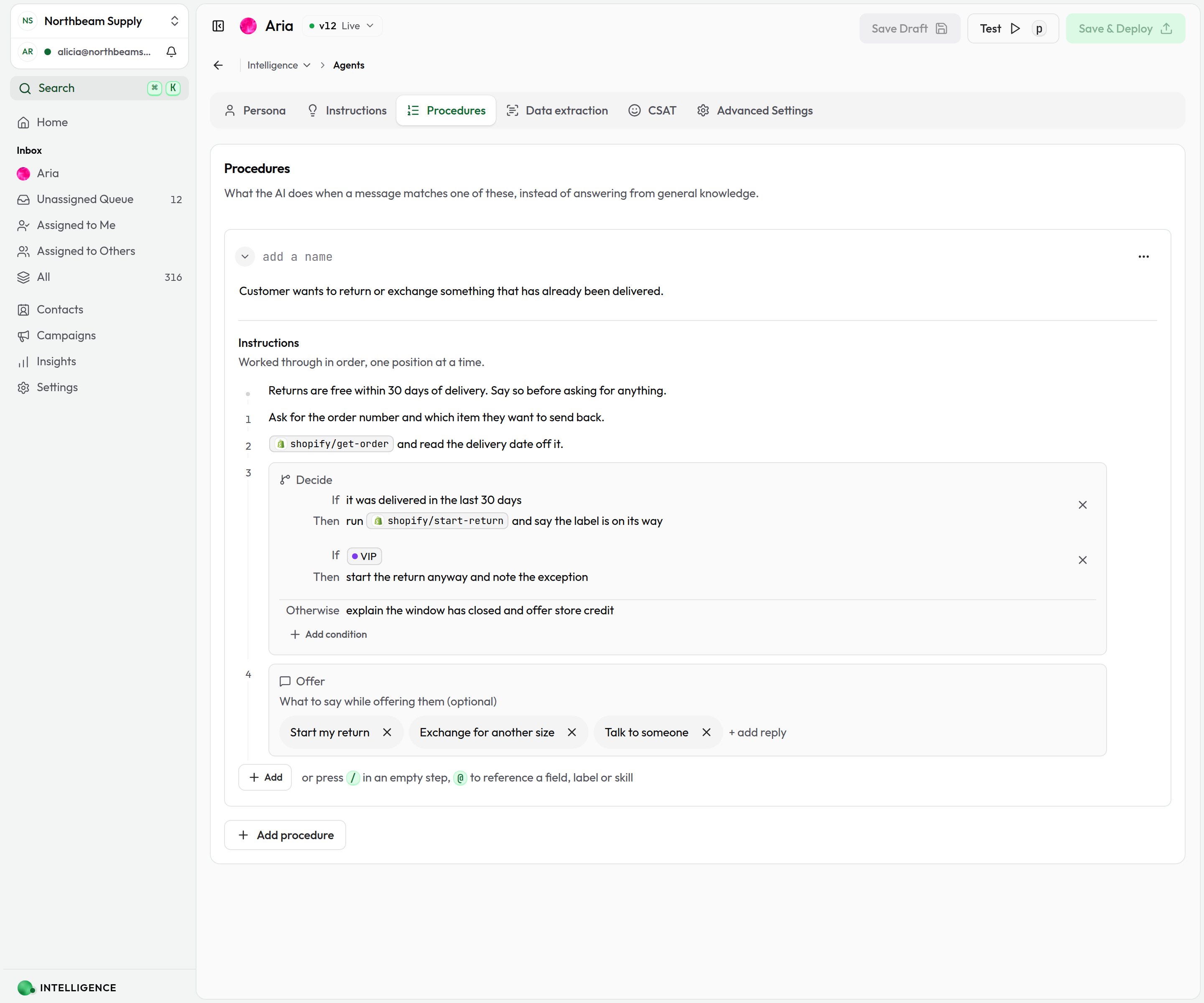This screenshot has height=1003, width=1204.
Task: Click the notification bell icon
Action: tap(171, 51)
